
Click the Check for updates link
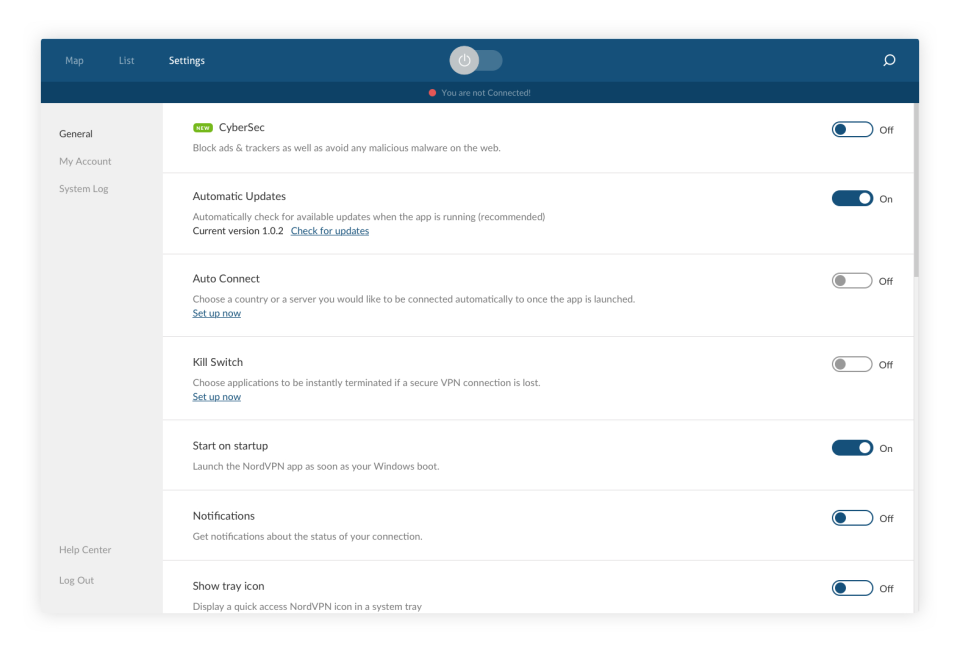click(330, 230)
